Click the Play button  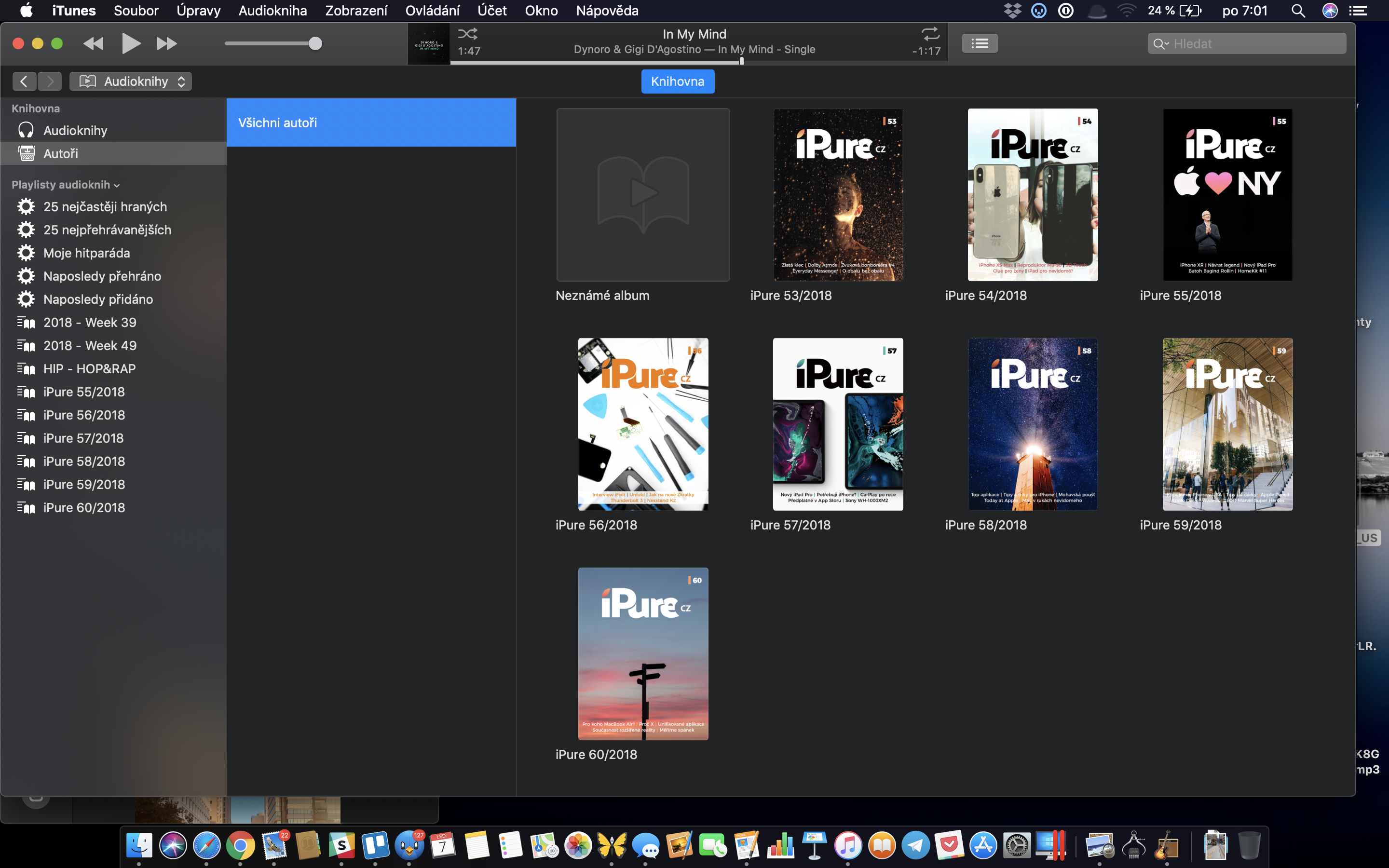click(131, 43)
